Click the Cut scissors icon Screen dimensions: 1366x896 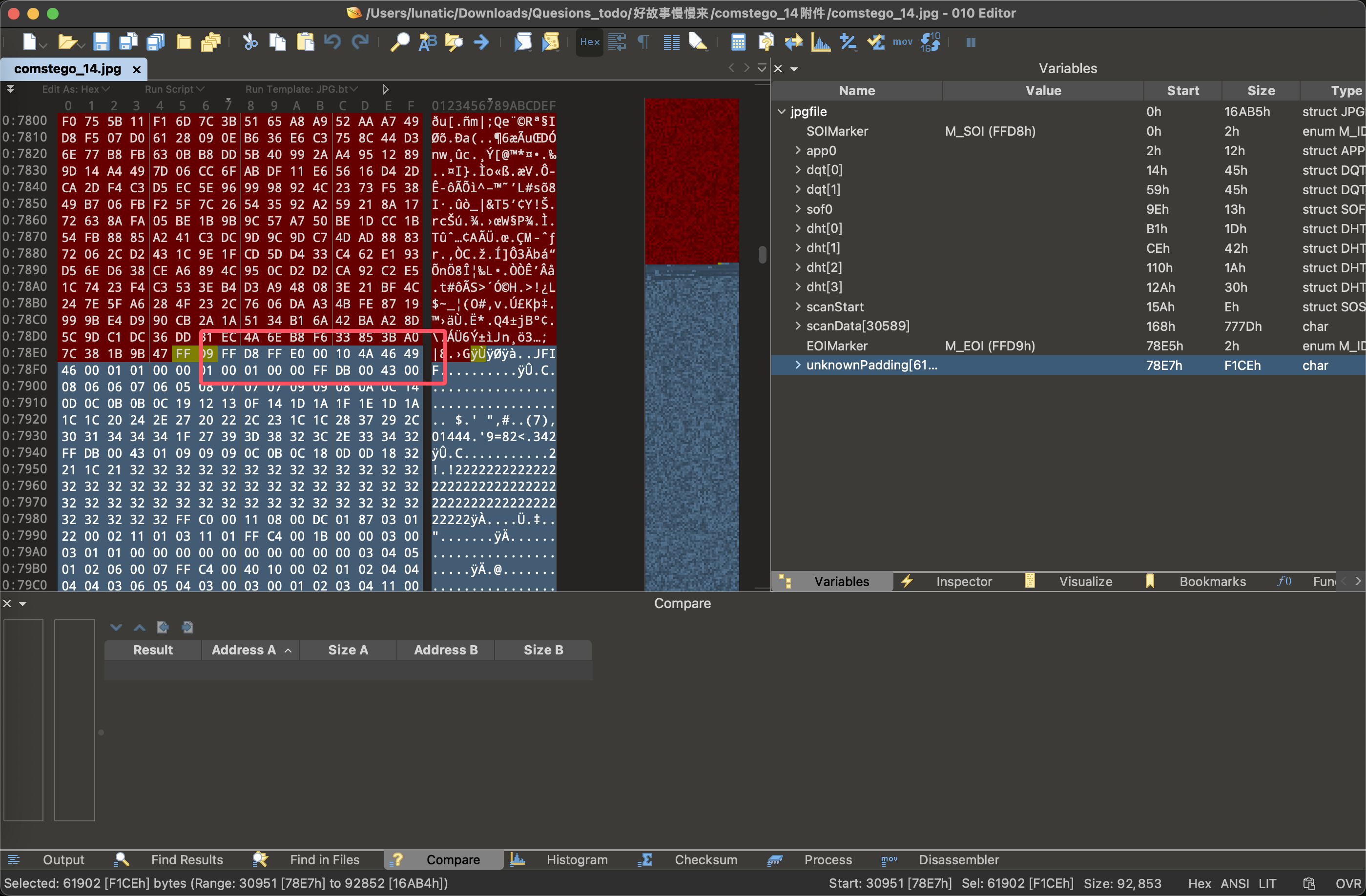click(x=249, y=42)
